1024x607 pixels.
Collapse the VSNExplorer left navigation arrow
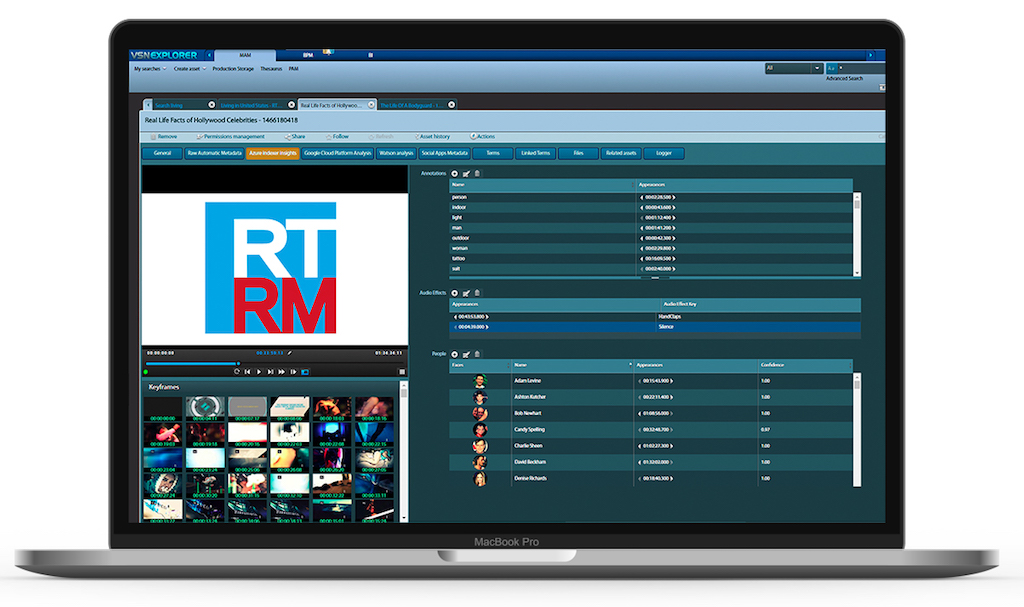(x=209, y=56)
